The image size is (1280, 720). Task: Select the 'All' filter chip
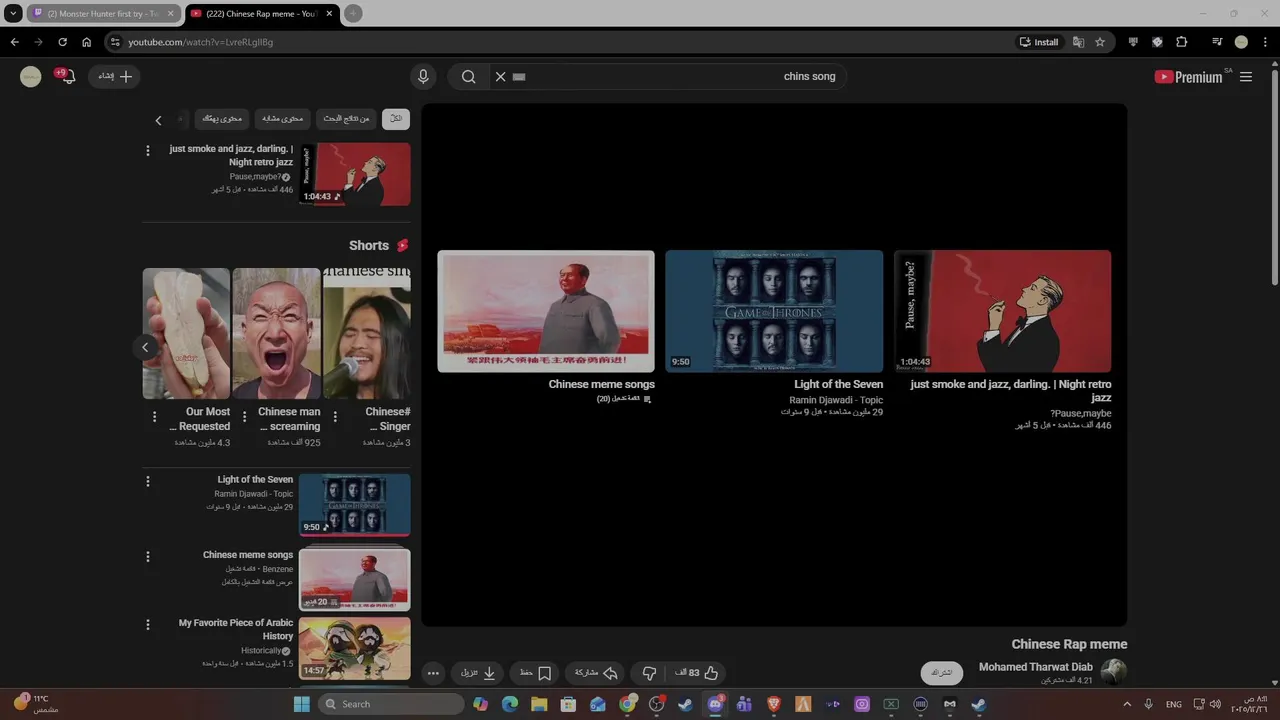396,118
